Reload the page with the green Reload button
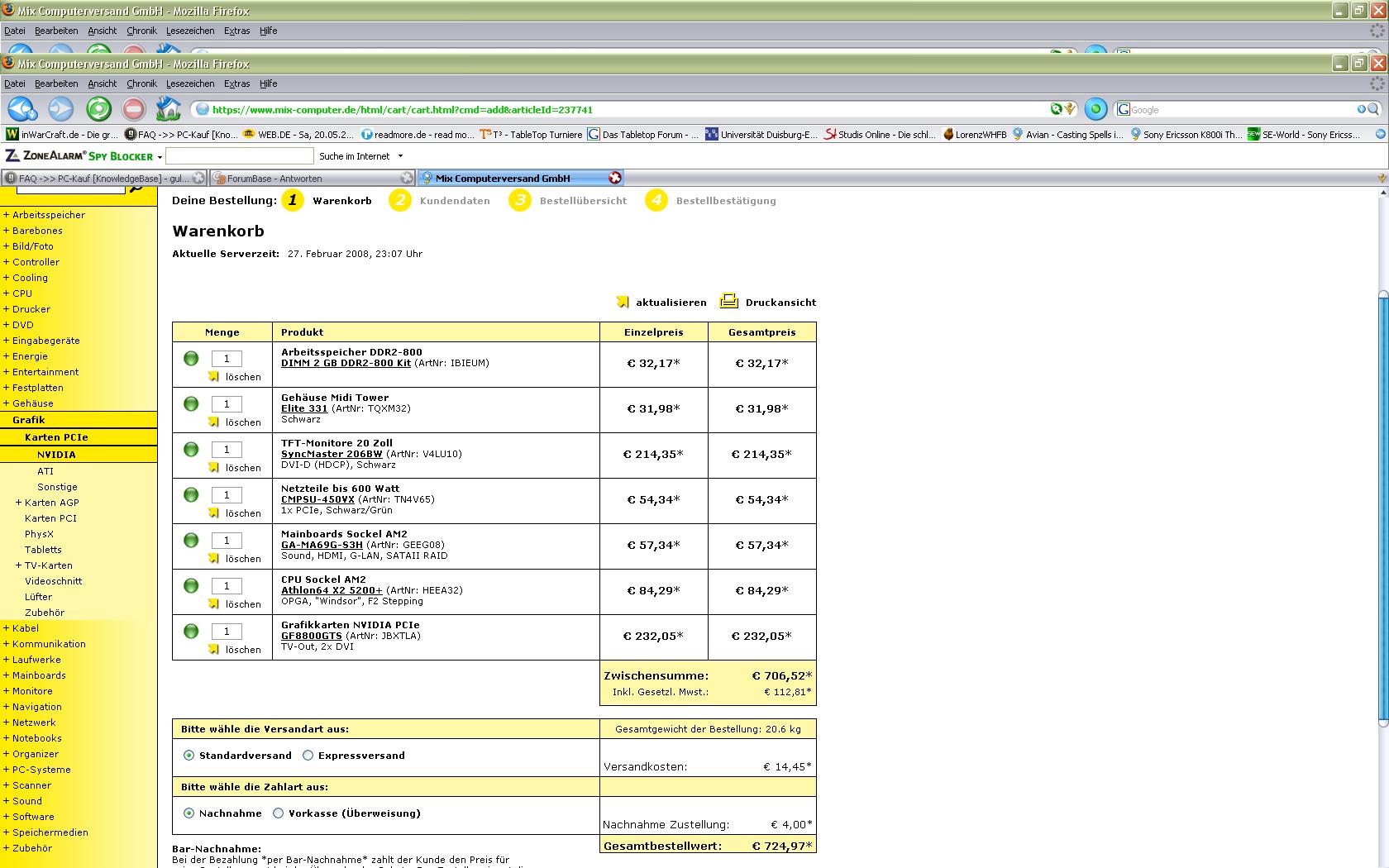The width and height of the screenshot is (1389, 868). tap(98, 109)
